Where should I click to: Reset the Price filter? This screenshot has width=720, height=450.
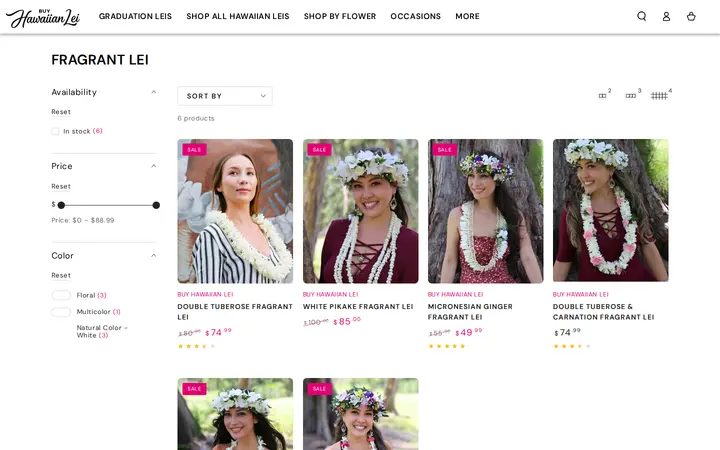pos(61,186)
